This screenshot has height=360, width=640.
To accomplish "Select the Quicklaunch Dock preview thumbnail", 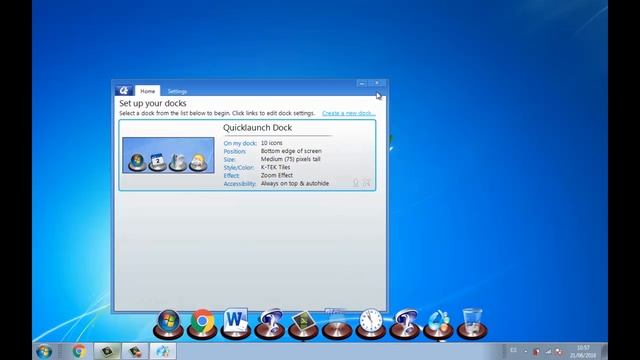I will click(168, 156).
